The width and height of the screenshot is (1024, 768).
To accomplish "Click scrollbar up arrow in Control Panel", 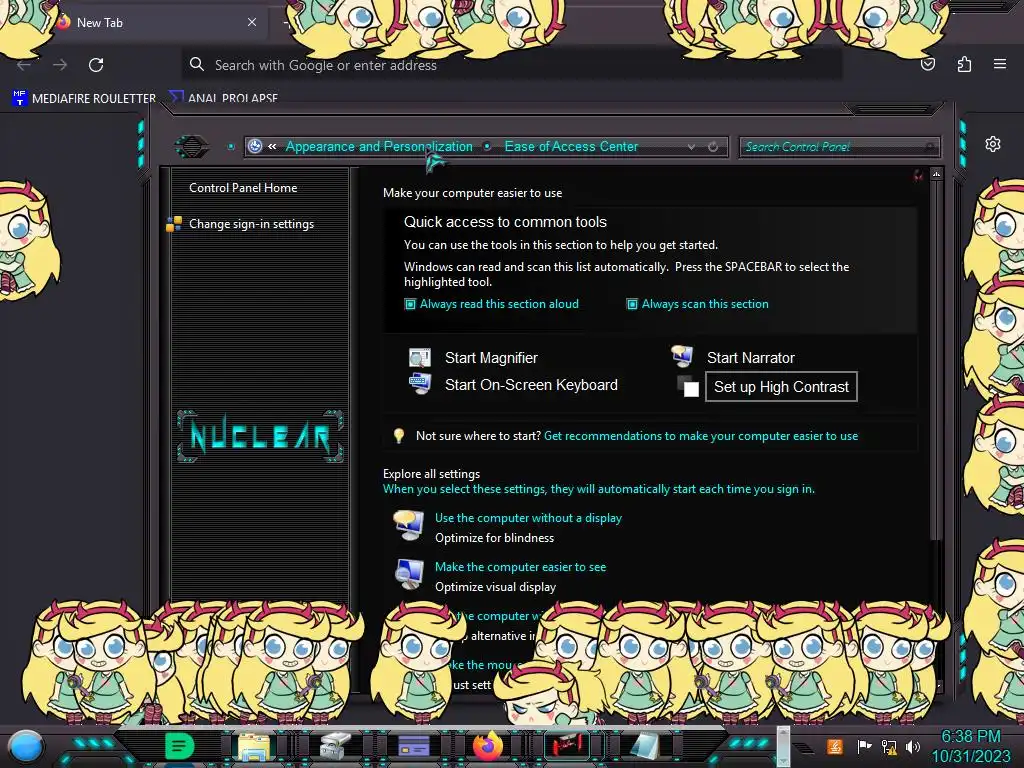I will (x=936, y=174).
